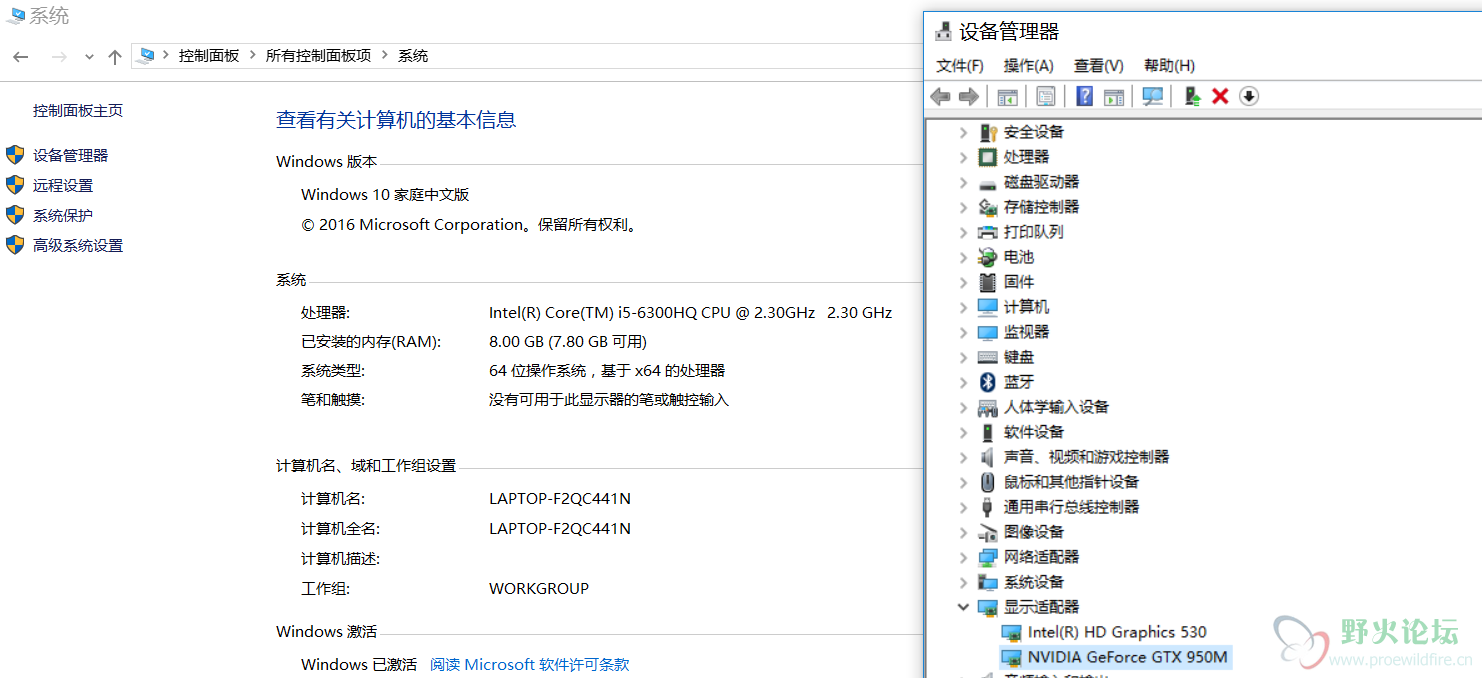Click the WORKGROUP value
1482x678 pixels.
point(539,588)
